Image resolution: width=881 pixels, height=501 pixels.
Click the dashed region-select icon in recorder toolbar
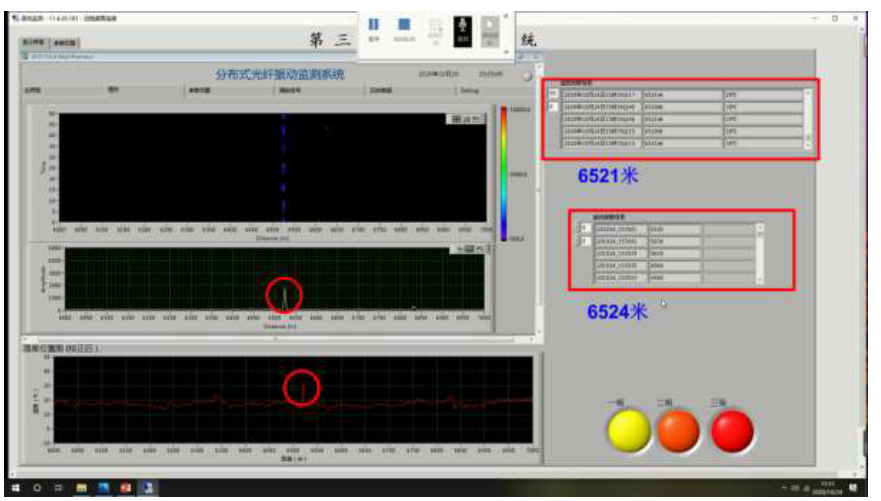click(x=435, y=26)
